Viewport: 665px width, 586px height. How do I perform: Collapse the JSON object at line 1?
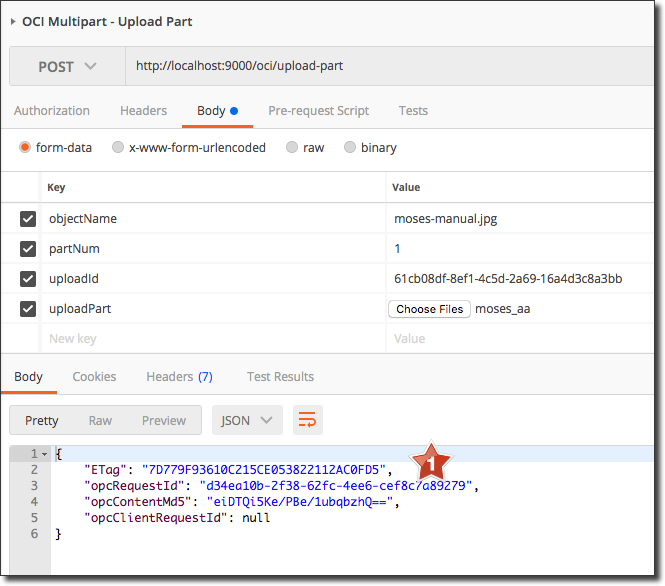point(44,455)
